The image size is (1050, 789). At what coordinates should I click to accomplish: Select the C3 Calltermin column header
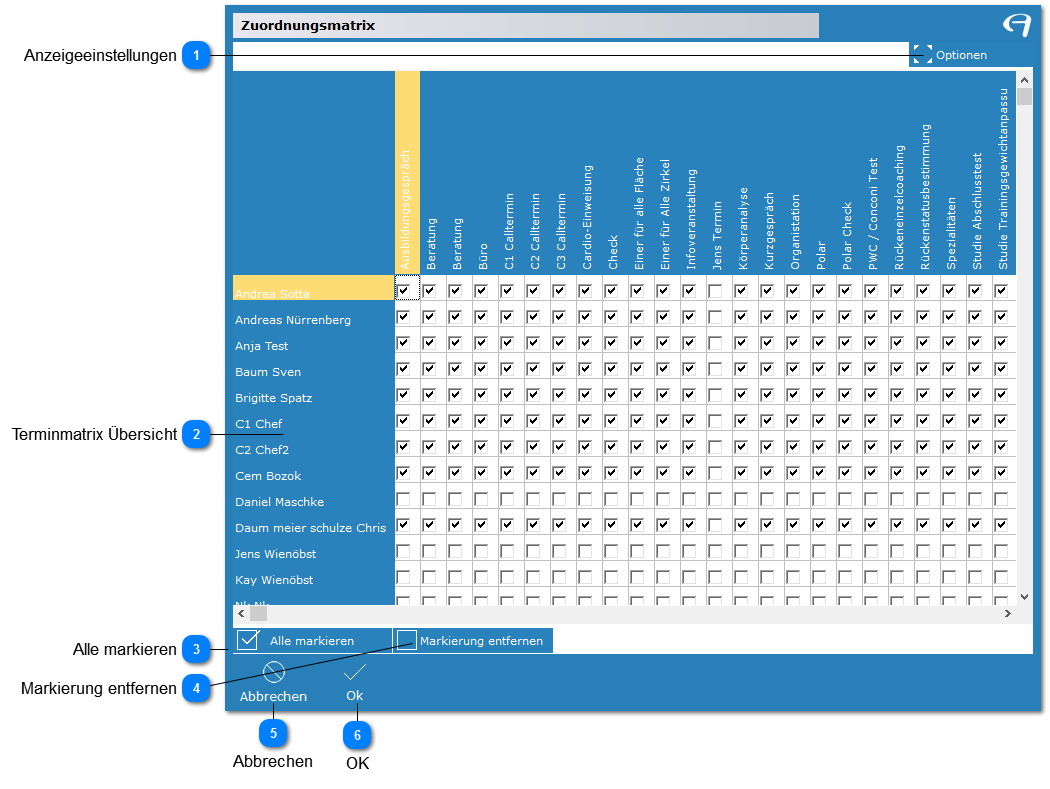pyautogui.click(x=562, y=173)
